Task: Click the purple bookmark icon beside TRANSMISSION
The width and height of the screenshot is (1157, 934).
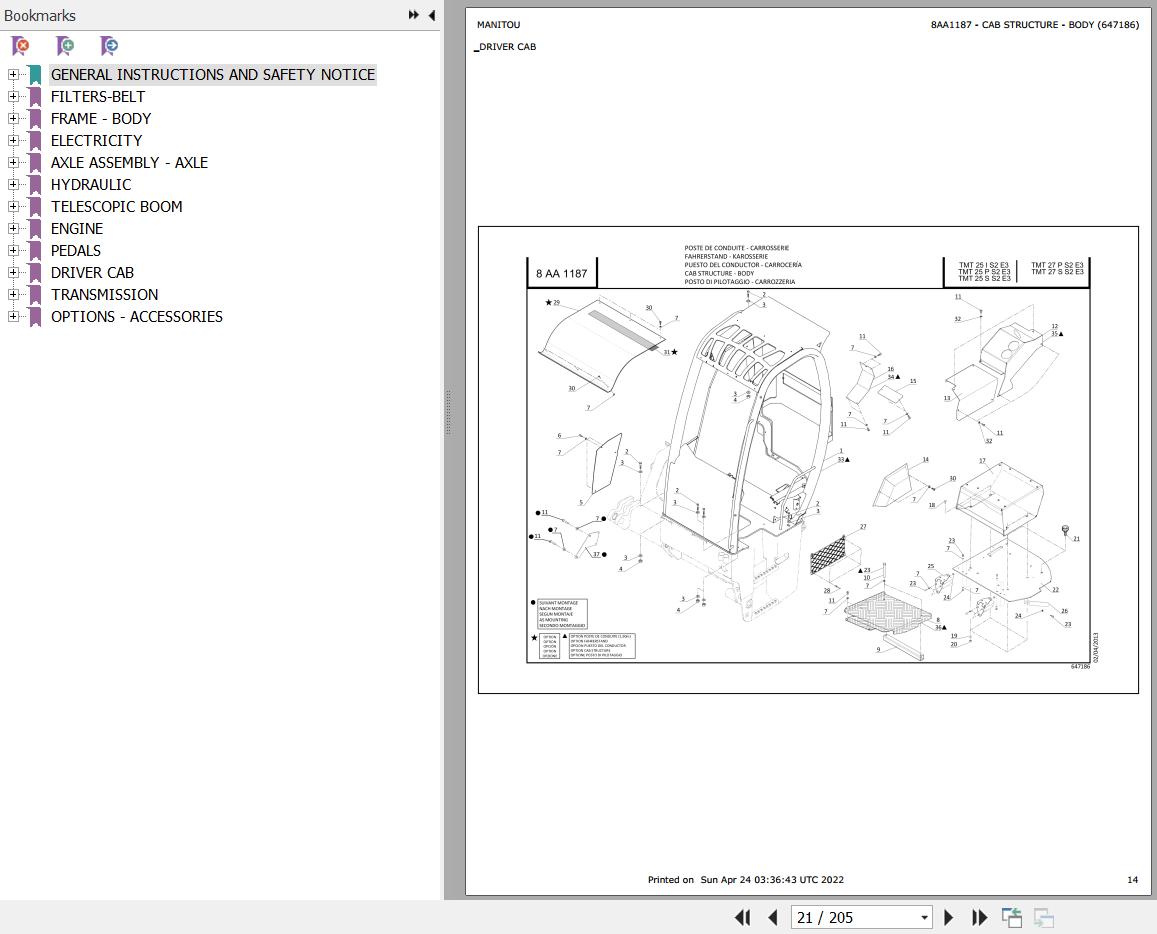Action: [x=34, y=294]
